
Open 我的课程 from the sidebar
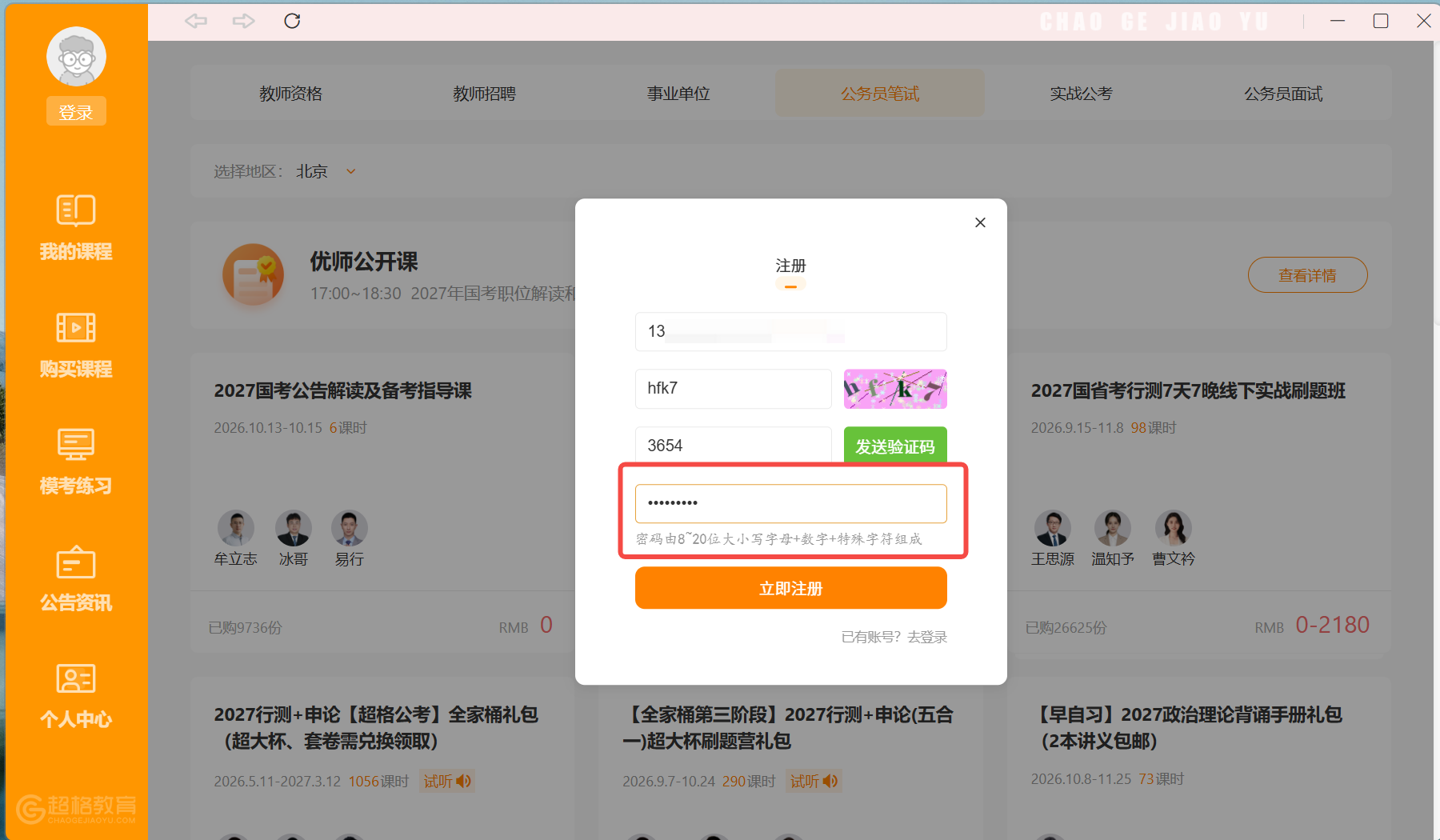pyautogui.click(x=76, y=228)
